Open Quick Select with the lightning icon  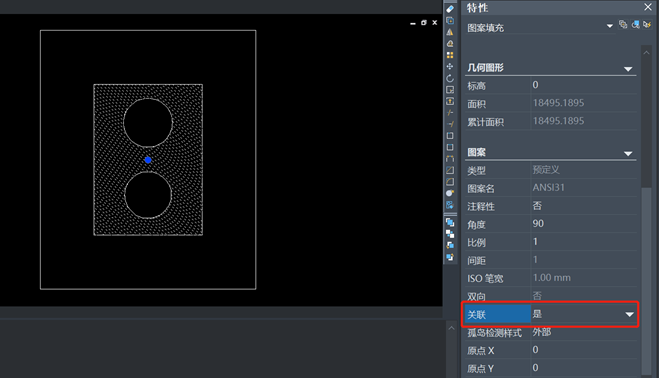(x=647, y=25)
